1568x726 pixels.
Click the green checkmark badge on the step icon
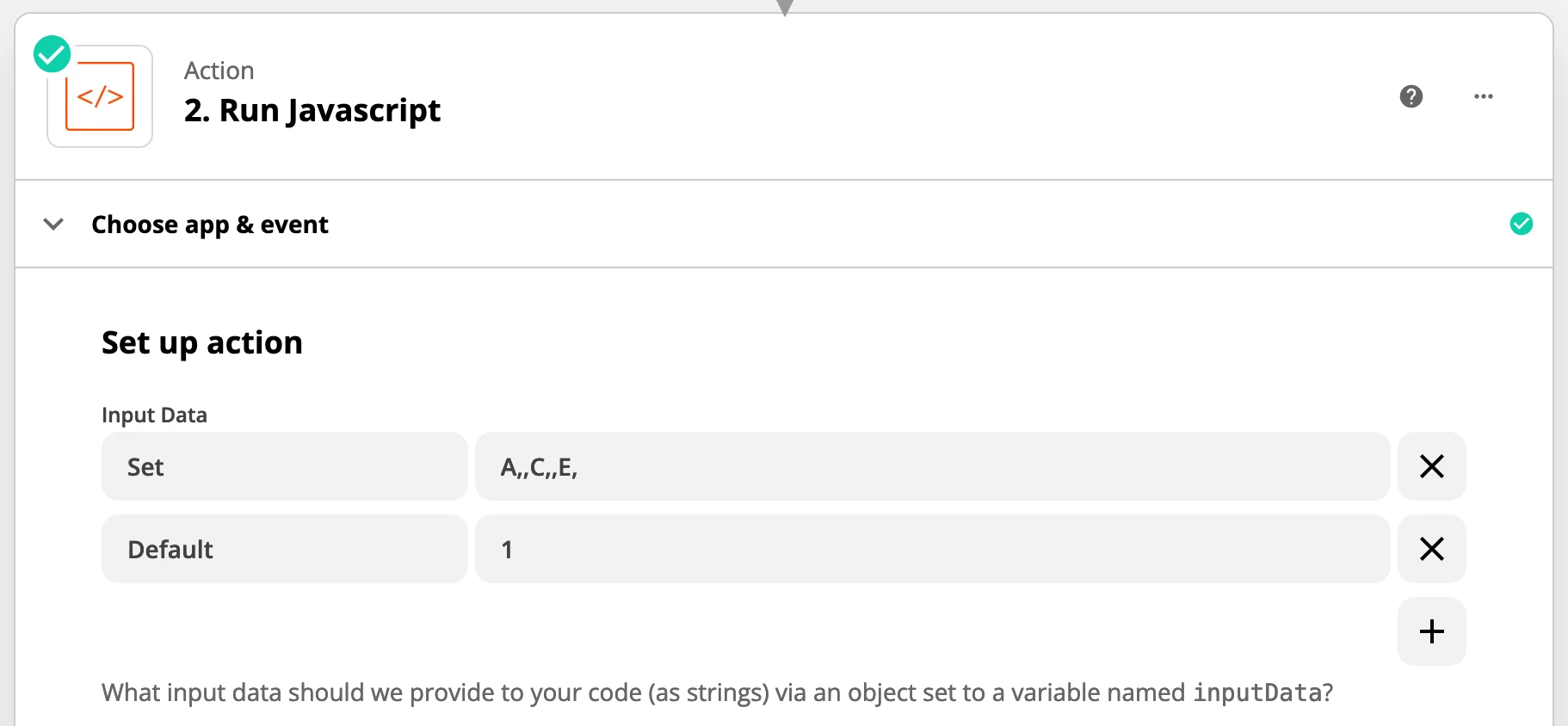(51, 53)
